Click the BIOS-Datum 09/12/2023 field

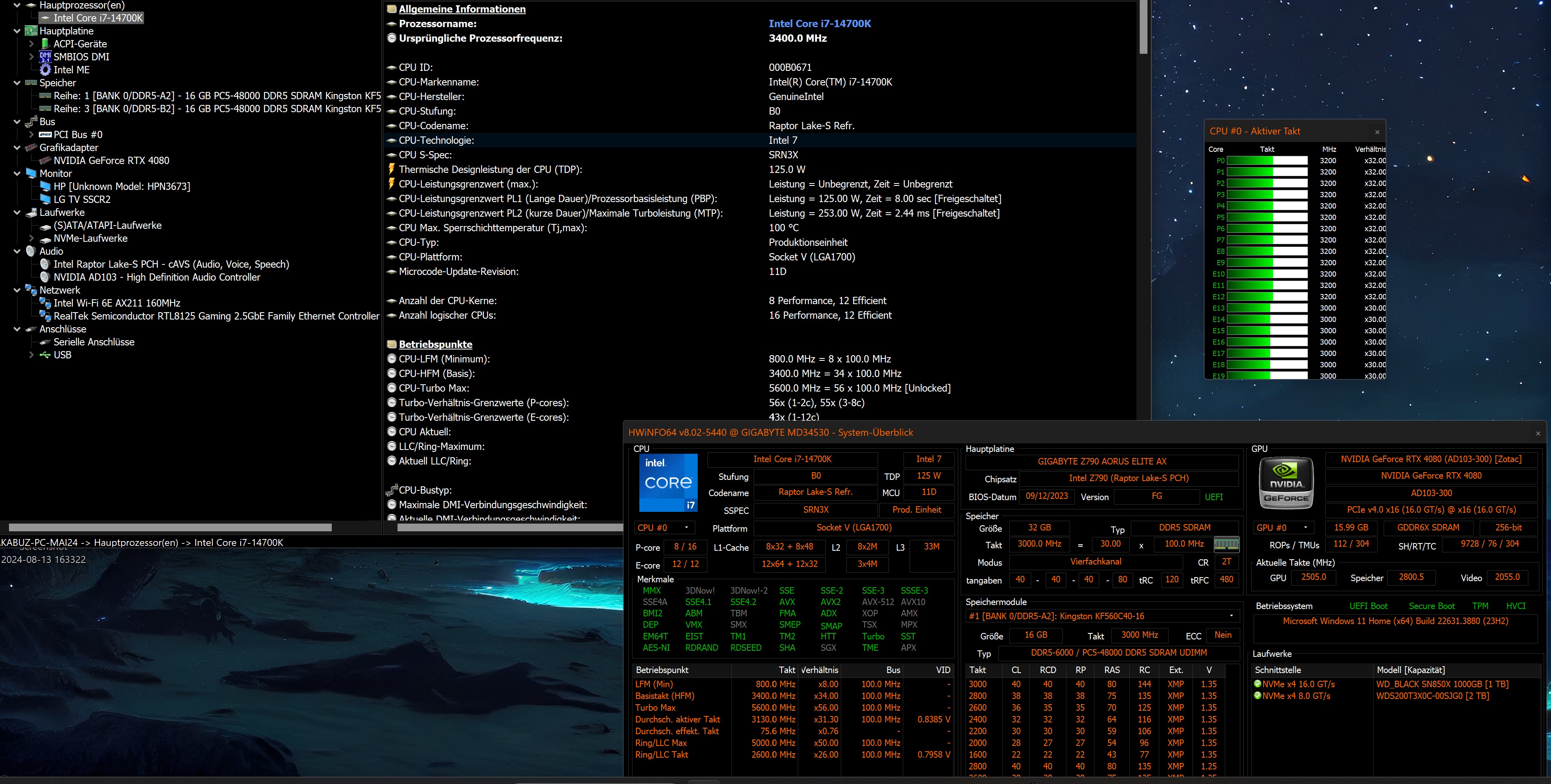1047,496
